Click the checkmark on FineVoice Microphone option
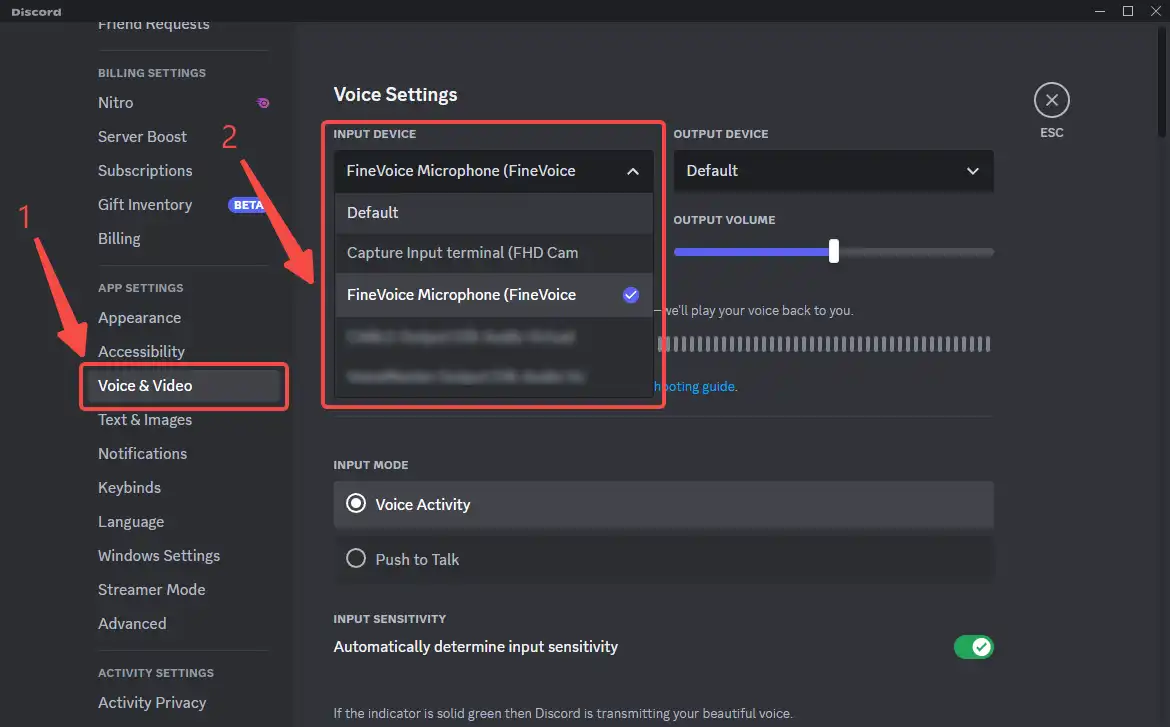 pos(631,295)
